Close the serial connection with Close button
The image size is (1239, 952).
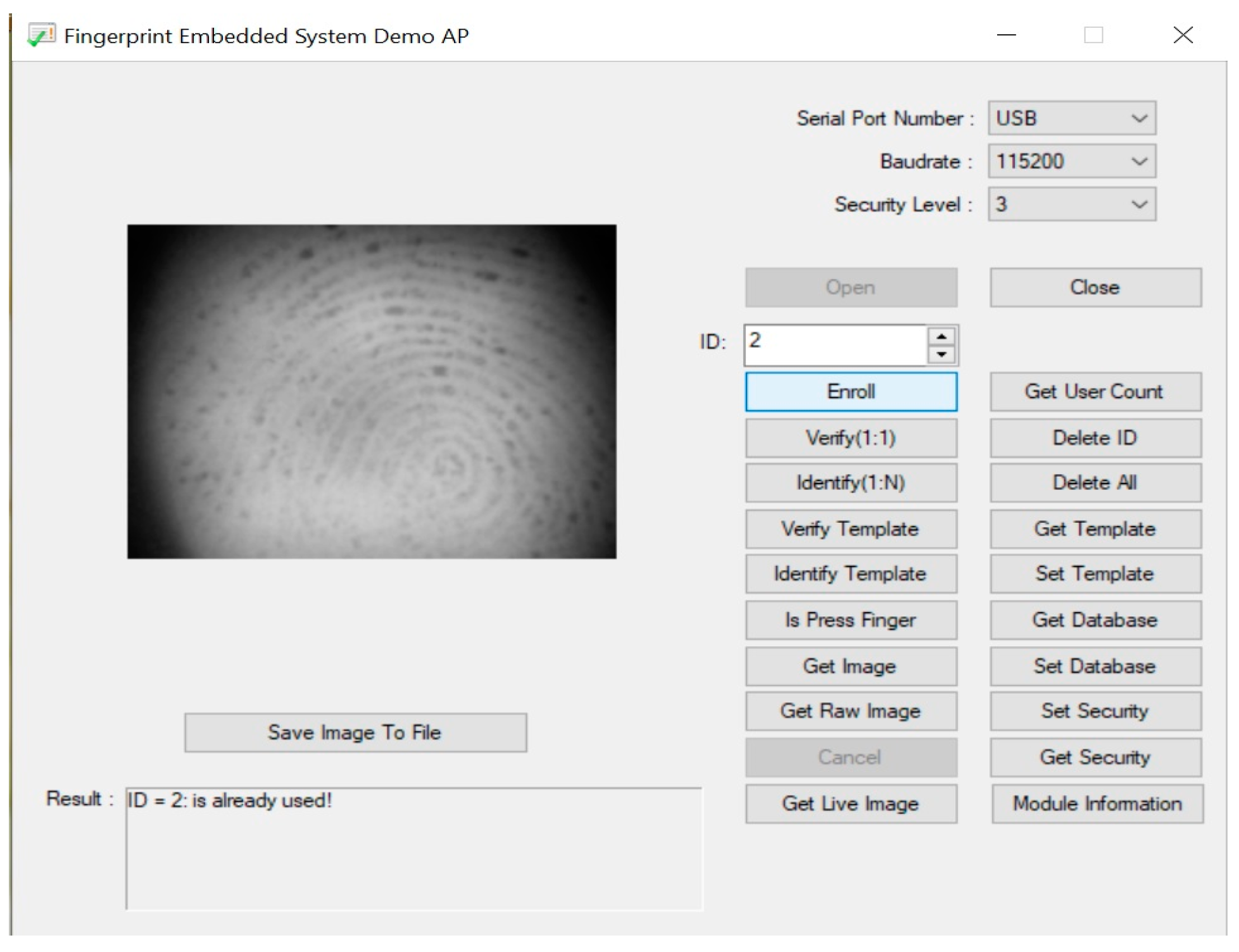coord(1095,287)
